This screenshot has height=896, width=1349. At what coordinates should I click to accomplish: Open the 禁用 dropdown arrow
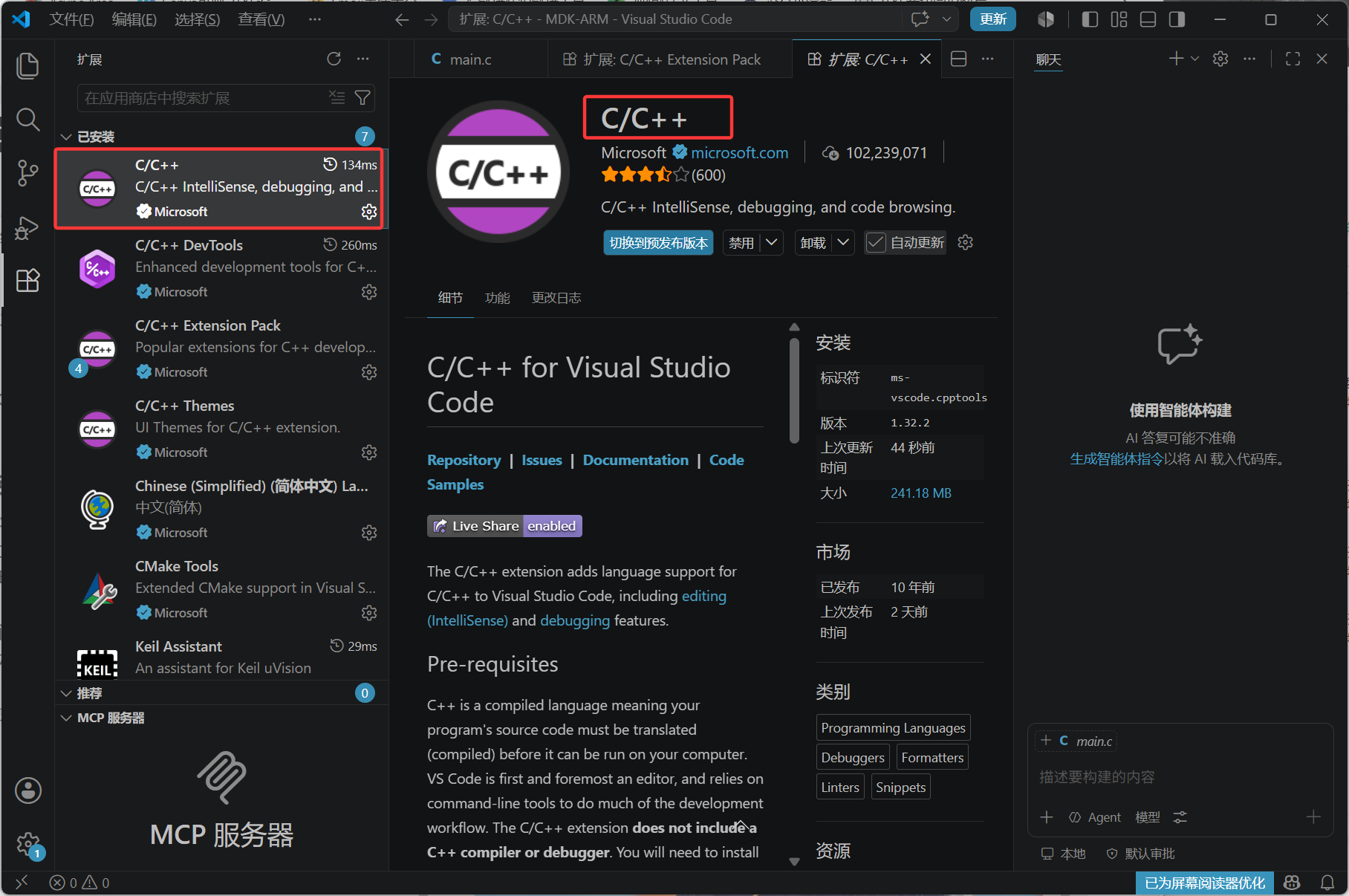(x=772, y=242)
